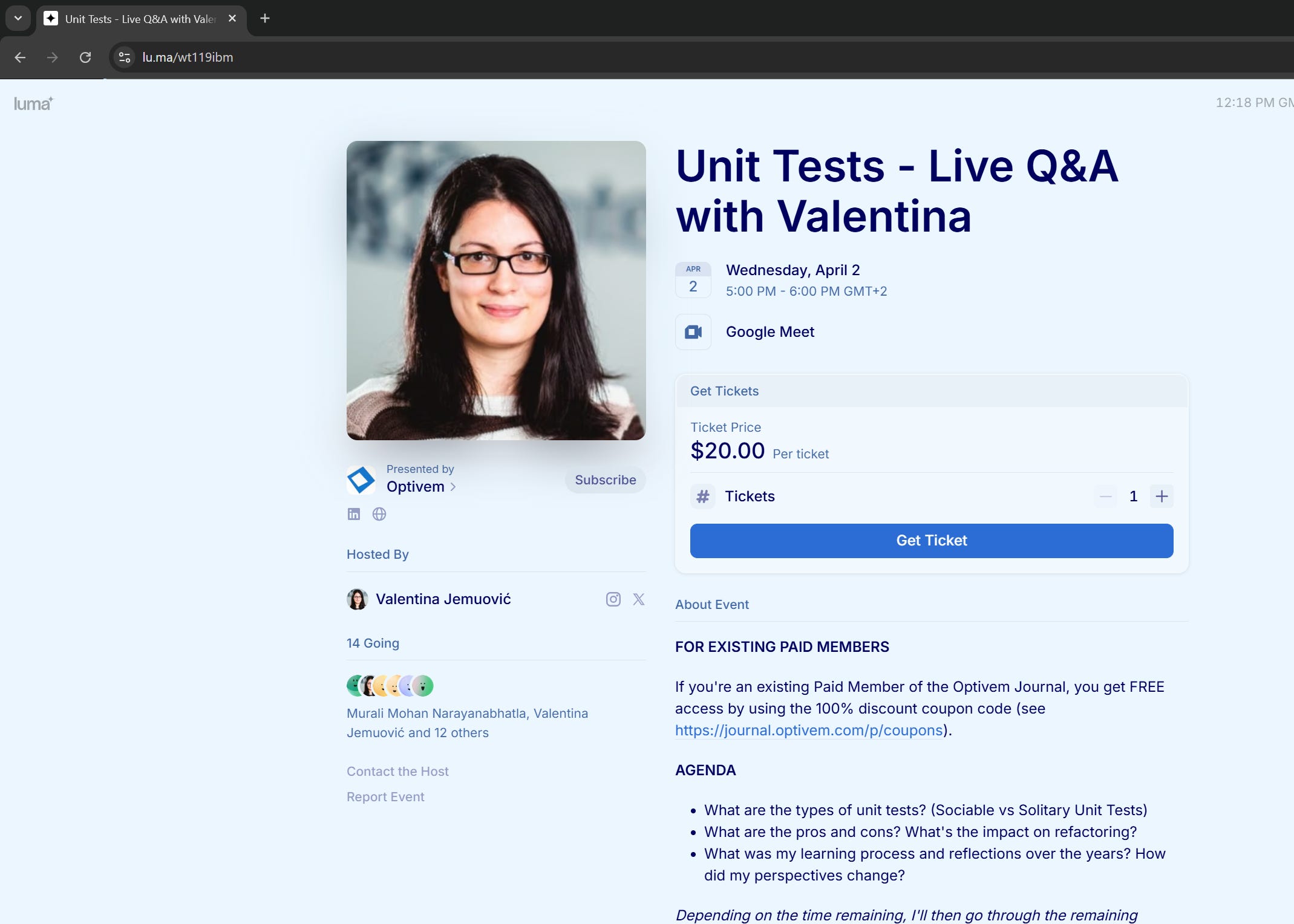Open Optivem's LinkedIn icon link
This screenshot has width=1294, height=924.
tap(354, 514)
